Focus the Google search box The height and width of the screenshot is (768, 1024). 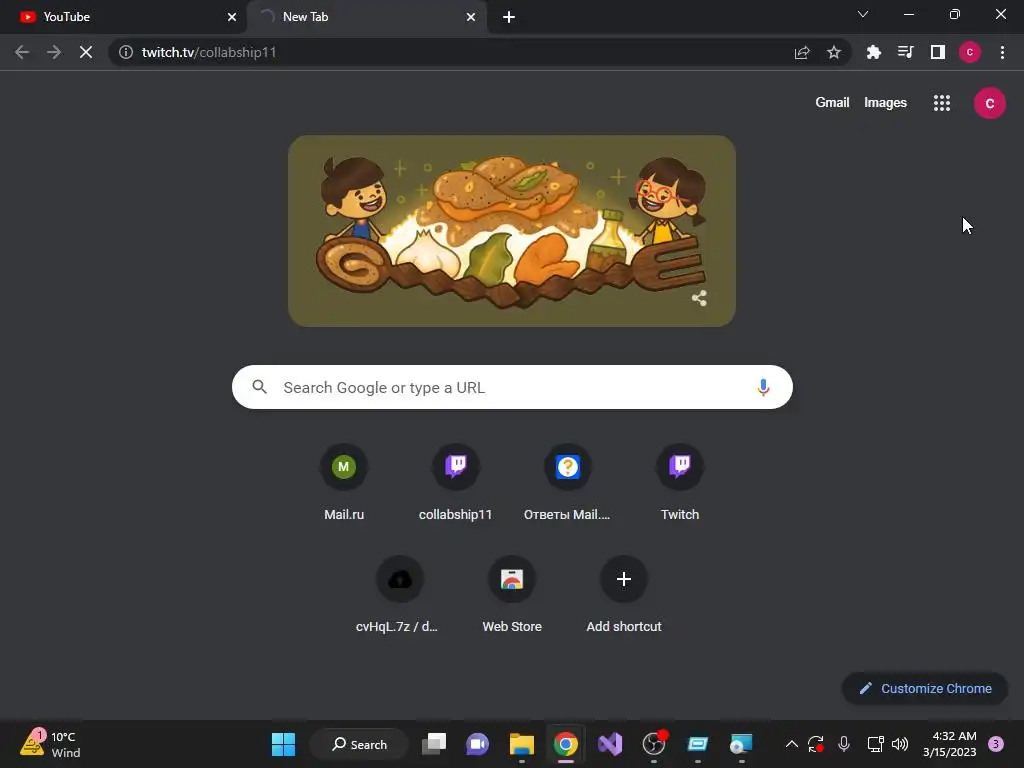click(512, 387)
